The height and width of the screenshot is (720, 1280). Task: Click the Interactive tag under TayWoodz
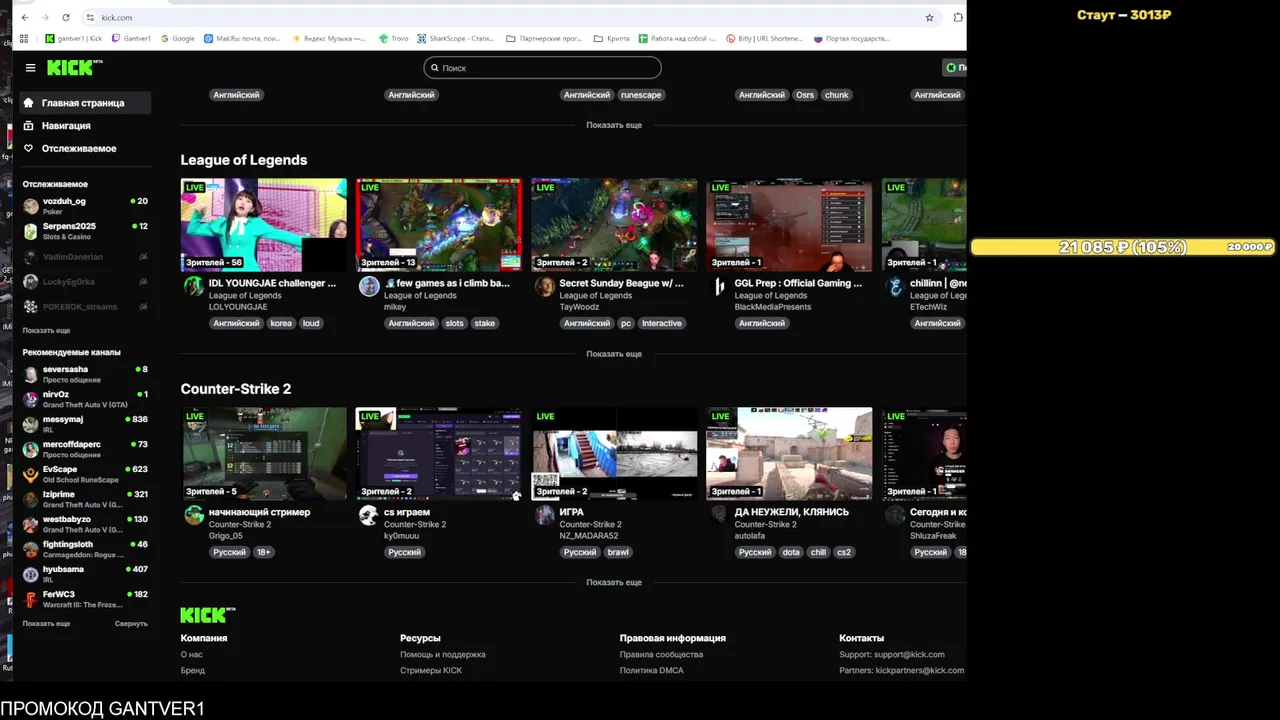pyautogui.click(x=661, y=323)
